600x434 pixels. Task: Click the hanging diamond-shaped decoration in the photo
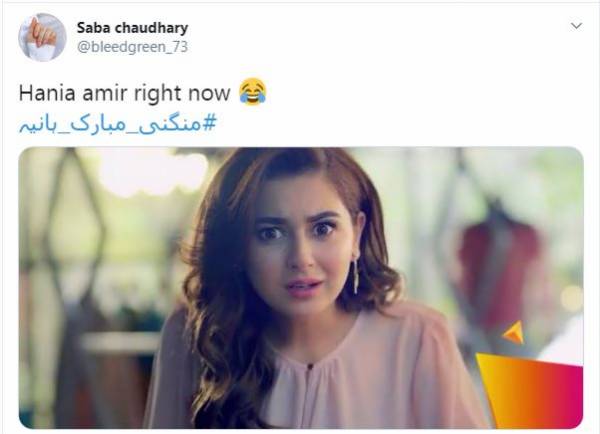pyautogui.click(x=75, y=222)
